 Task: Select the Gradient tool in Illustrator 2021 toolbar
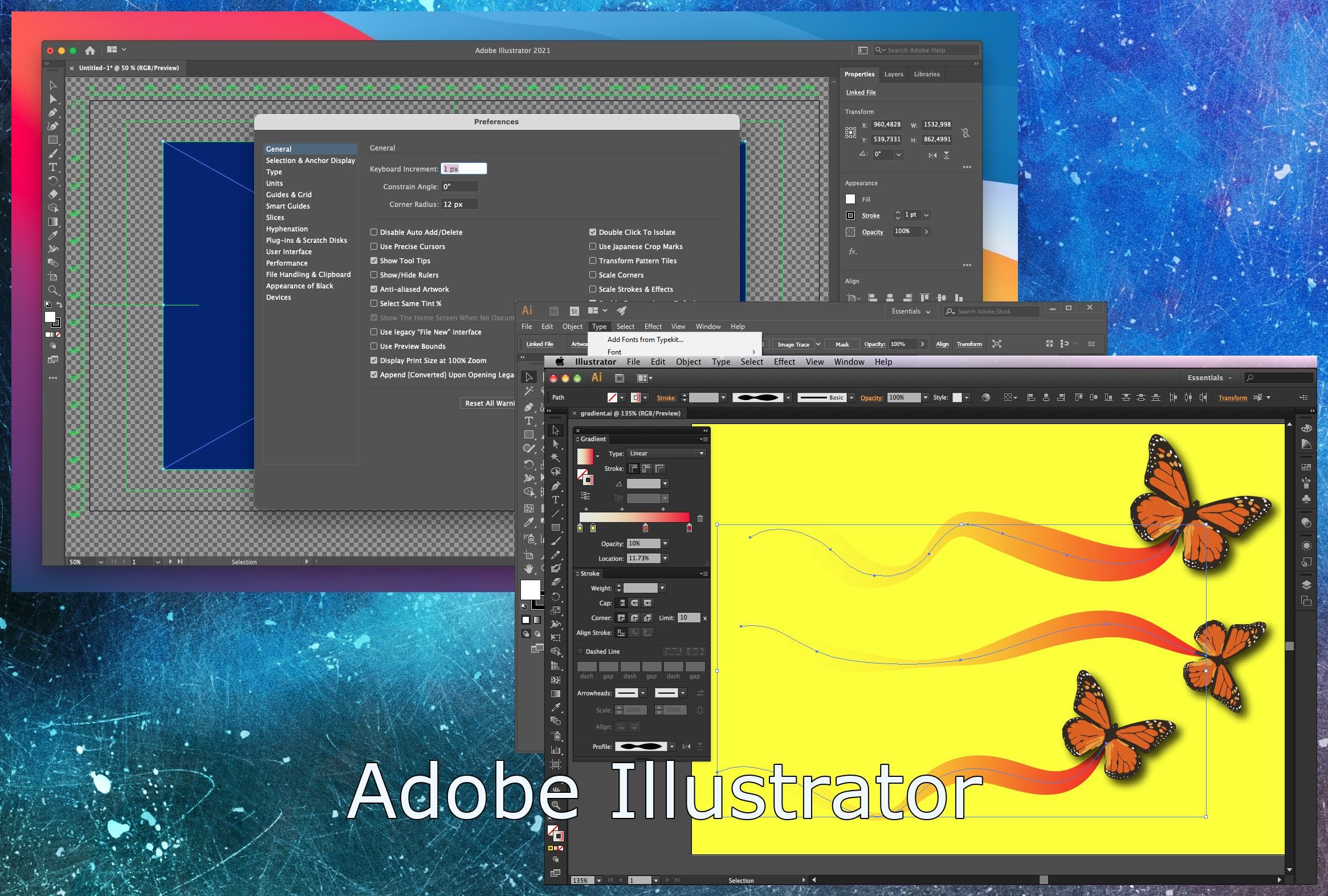[x=52, y=222]
